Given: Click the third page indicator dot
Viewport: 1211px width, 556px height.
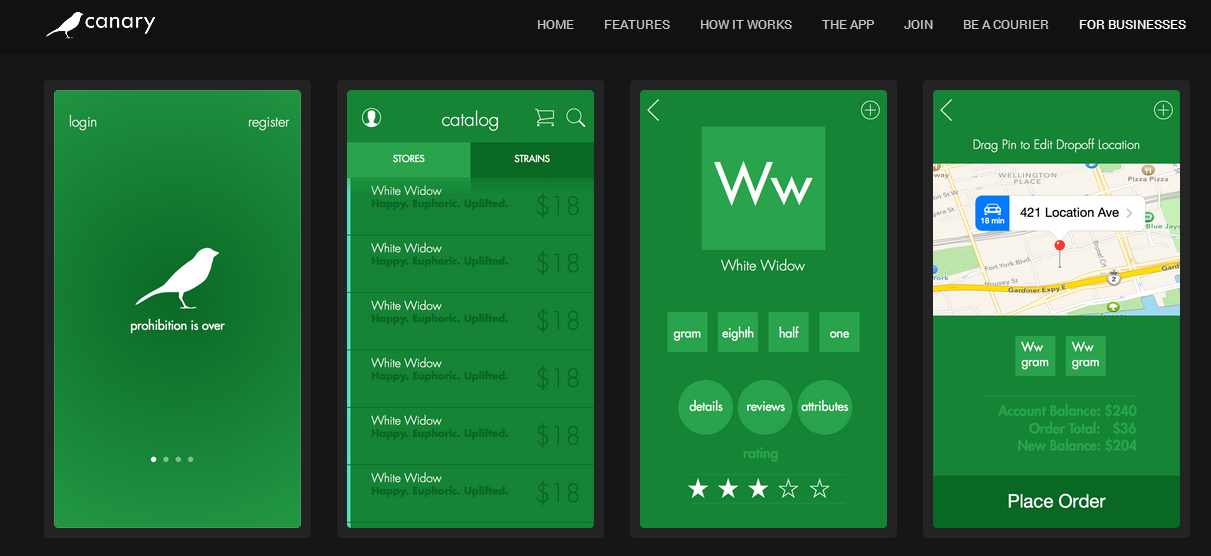Looking at the screenshot, I should pos(178,459).
